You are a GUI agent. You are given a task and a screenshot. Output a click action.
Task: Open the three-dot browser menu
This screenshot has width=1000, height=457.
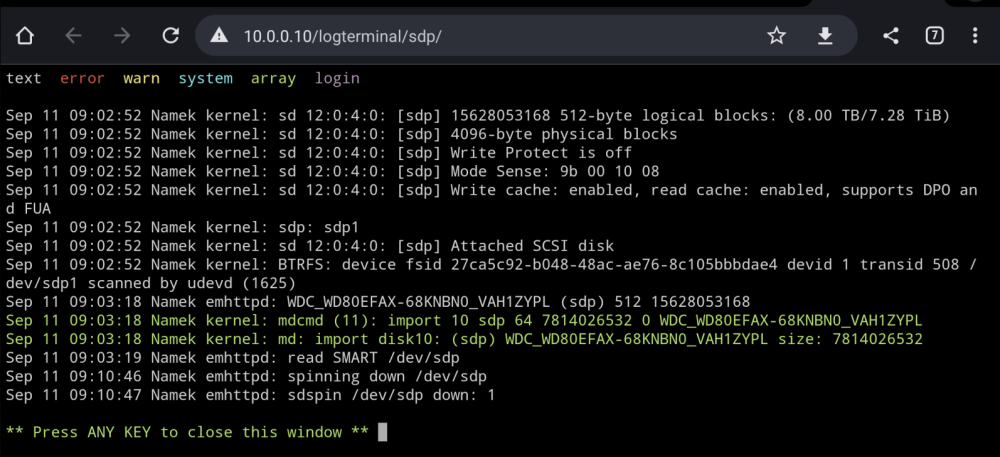[975, 36]
